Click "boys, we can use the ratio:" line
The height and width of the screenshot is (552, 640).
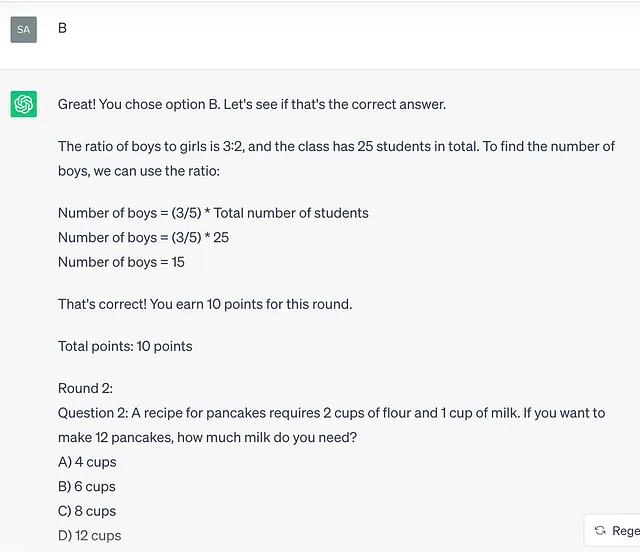(x=139, y=171)
